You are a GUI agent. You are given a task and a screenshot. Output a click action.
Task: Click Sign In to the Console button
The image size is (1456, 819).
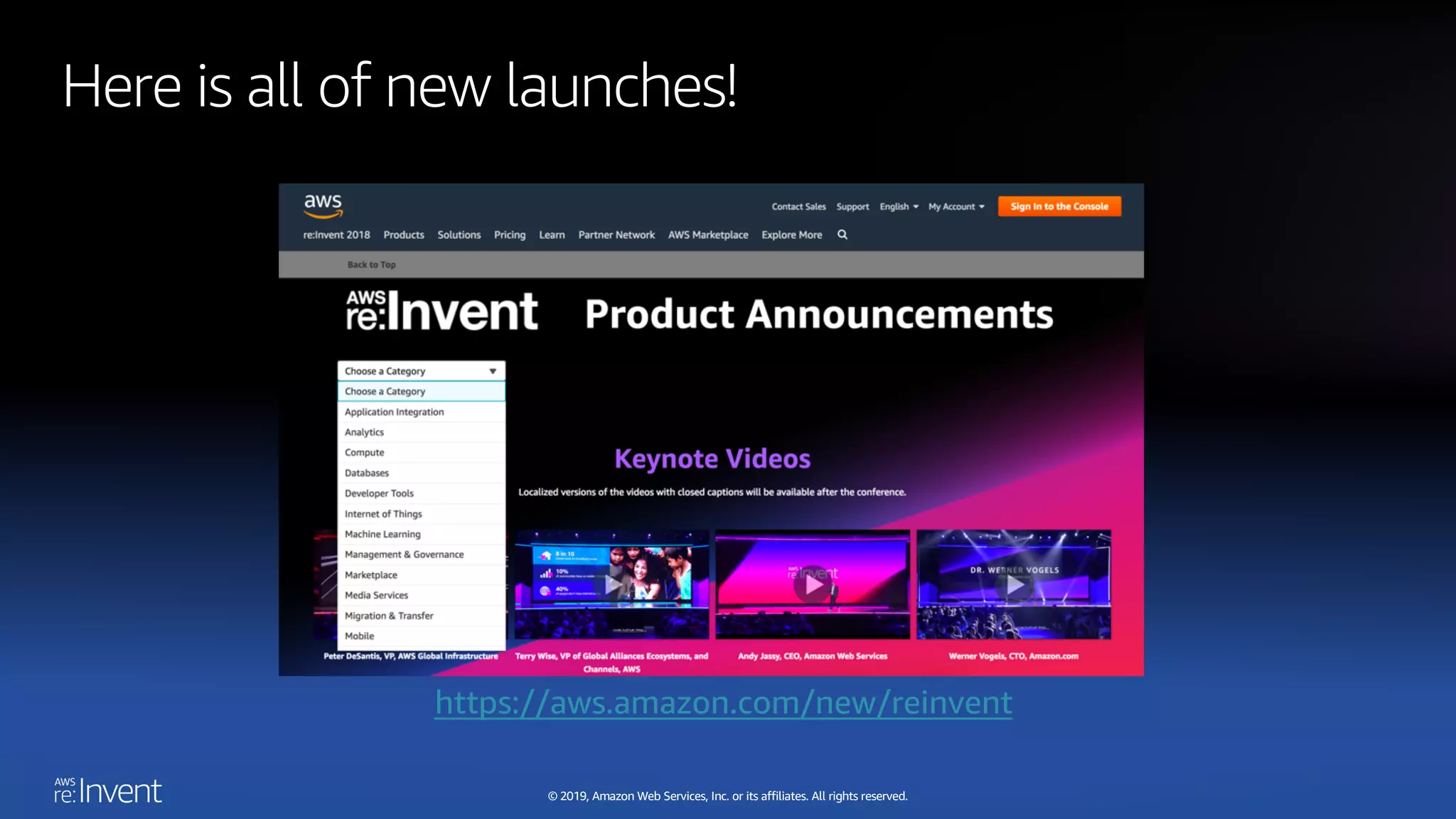tap(1059, 206)
